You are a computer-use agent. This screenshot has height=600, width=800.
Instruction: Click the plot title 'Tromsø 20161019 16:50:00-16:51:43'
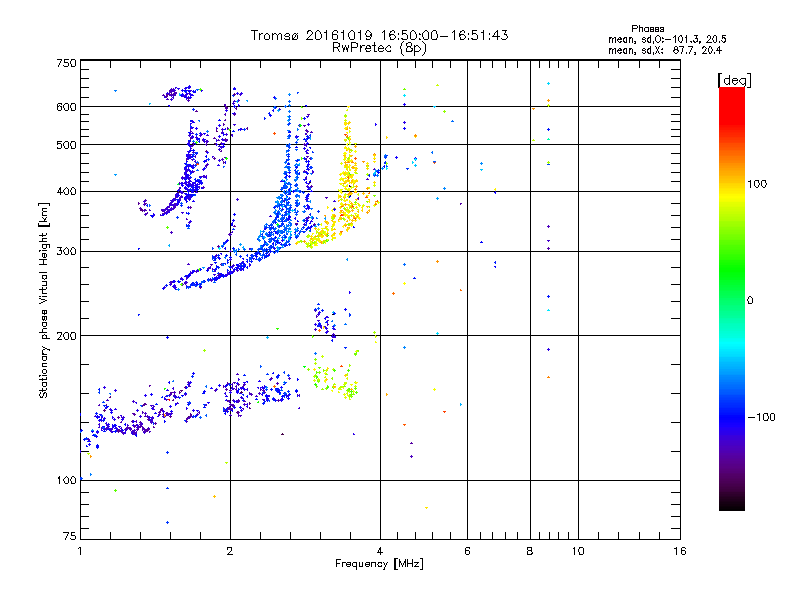click(x=379, y=35)
